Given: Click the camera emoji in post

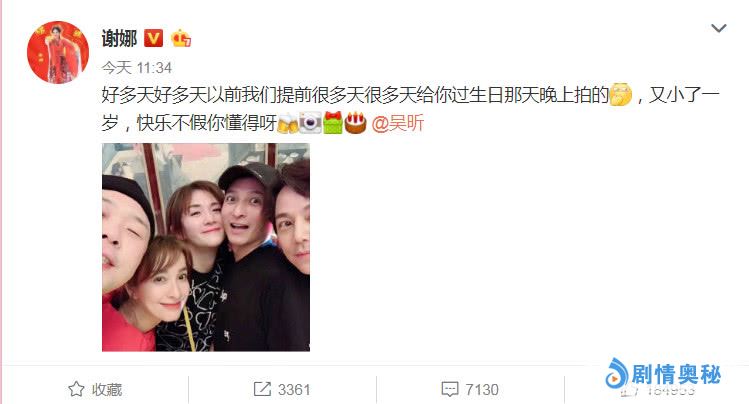Looking at the screenshot, I should [310, 123].
